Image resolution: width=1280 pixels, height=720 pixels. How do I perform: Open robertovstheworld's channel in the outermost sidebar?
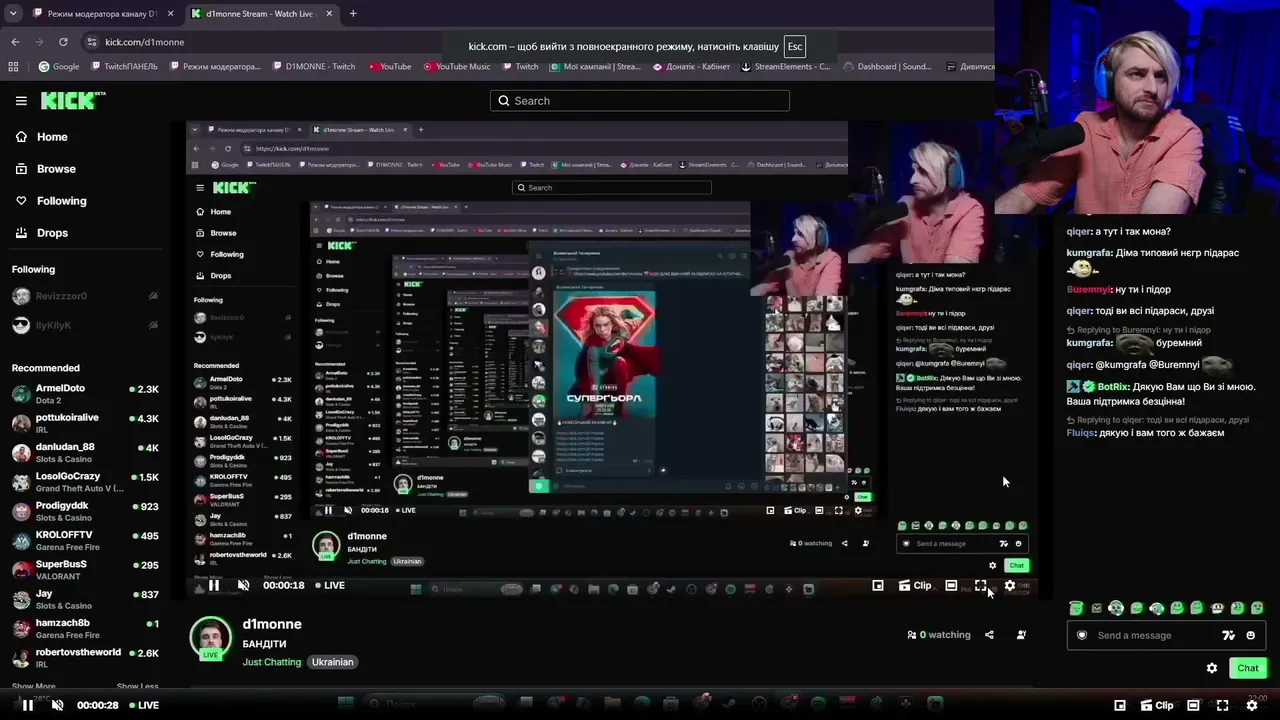pos(85,658)
